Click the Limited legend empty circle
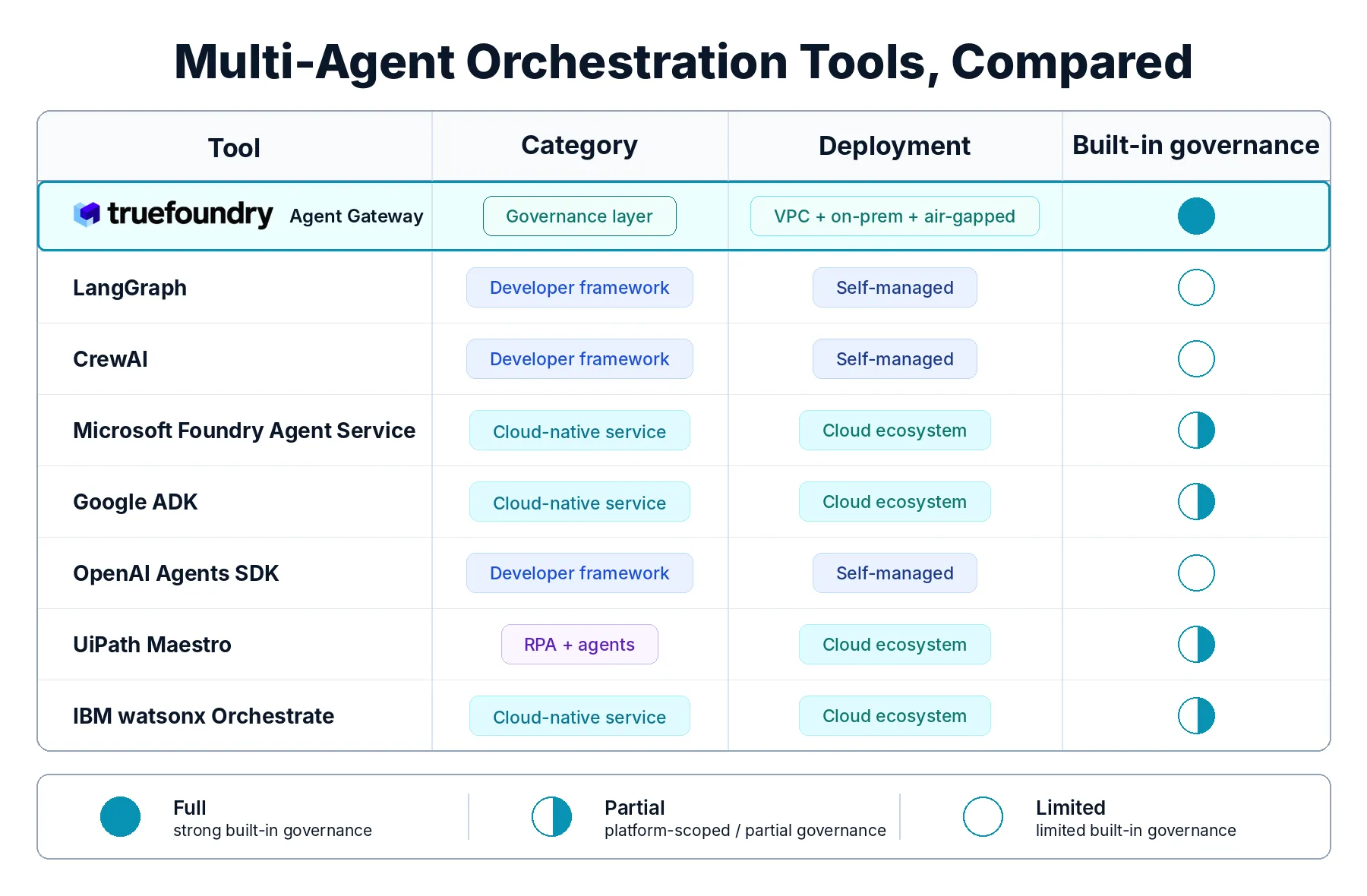Viewport: 1367px width, 896px height. [983, 816]
